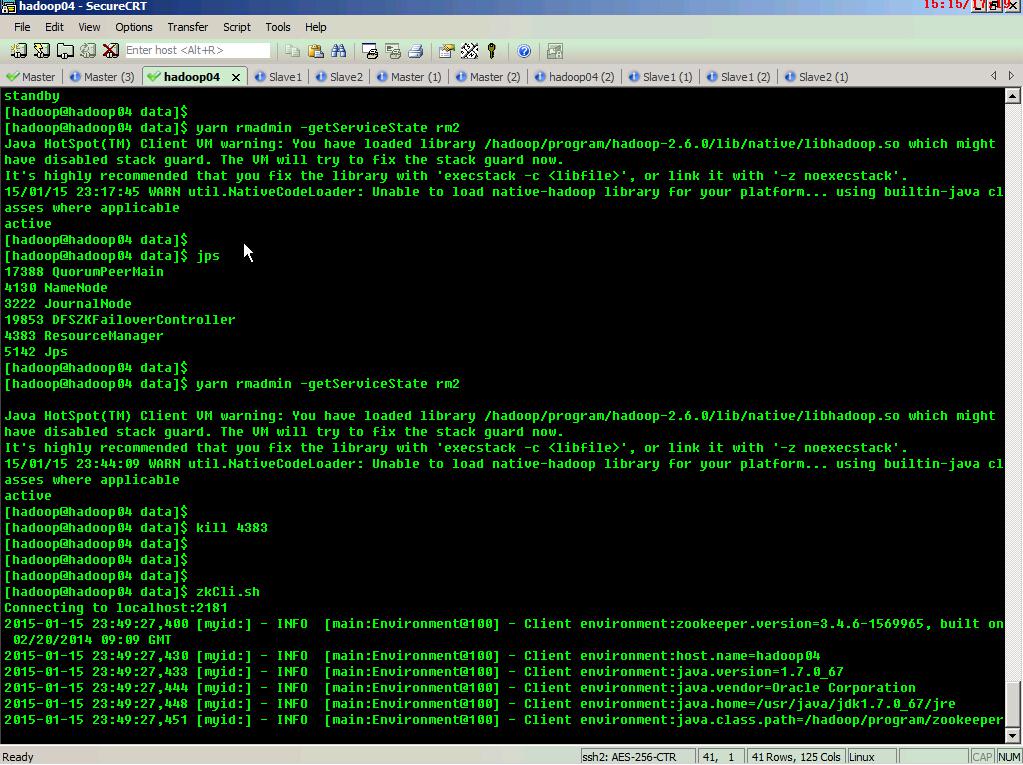Click '4383 ResourceManager' process line
1023x765 pixels.
[x=84, y=336]
